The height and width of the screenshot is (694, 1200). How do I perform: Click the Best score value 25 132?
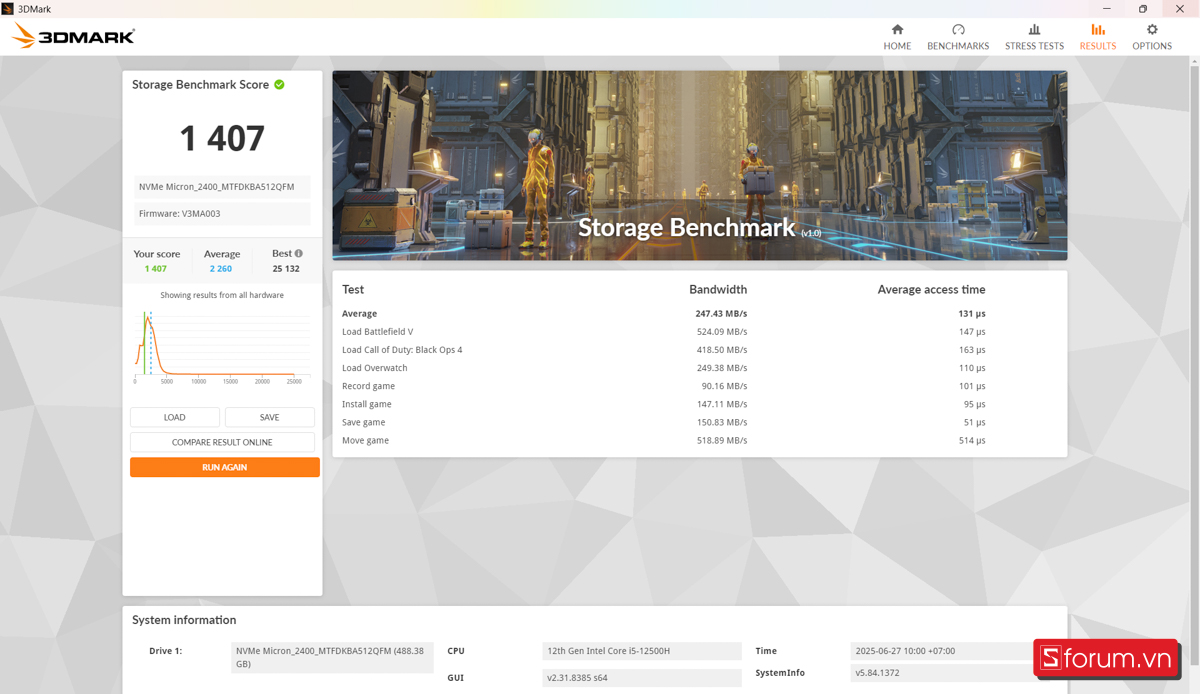coord(286,269)
